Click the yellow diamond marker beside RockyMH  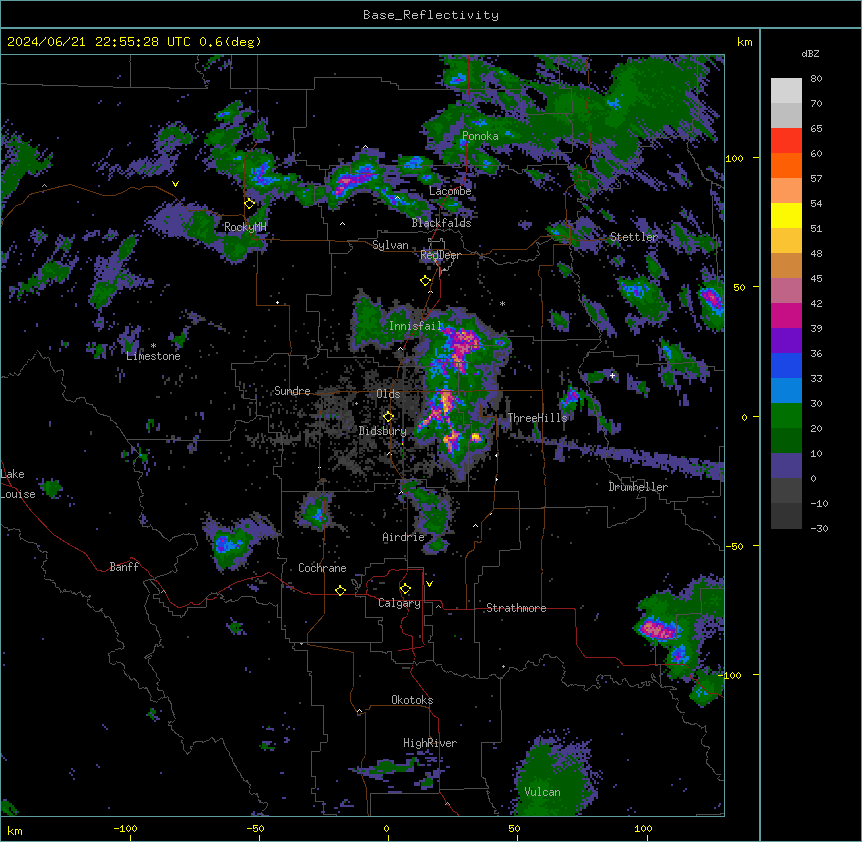[x=250, y=204]
